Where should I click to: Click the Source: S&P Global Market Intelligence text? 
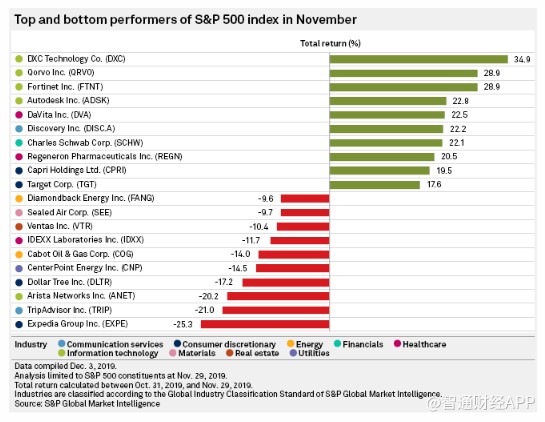pos(87,404)
